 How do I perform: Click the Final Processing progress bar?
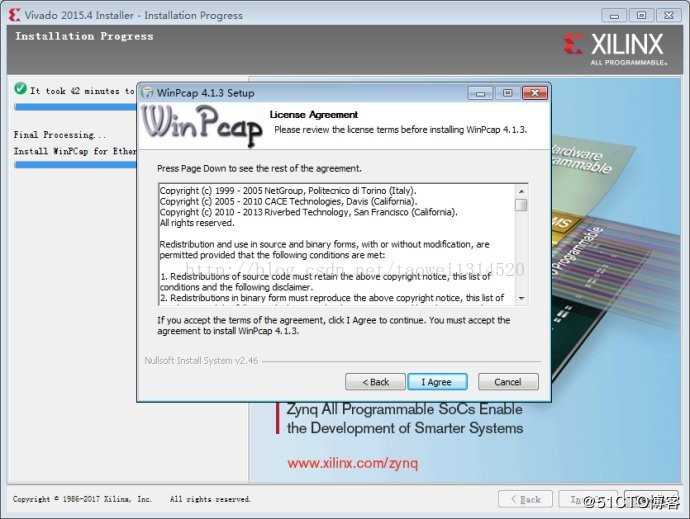pyautogui.click(x=76, y=165)
